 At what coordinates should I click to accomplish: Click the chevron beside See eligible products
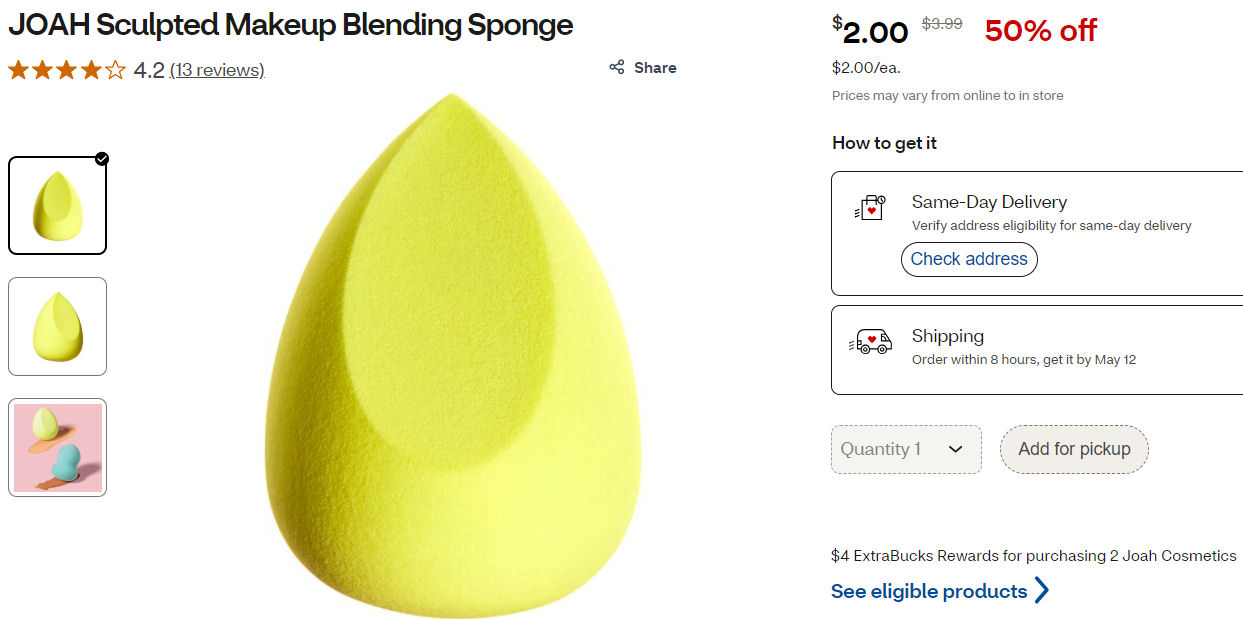[x=1041, y=591]
